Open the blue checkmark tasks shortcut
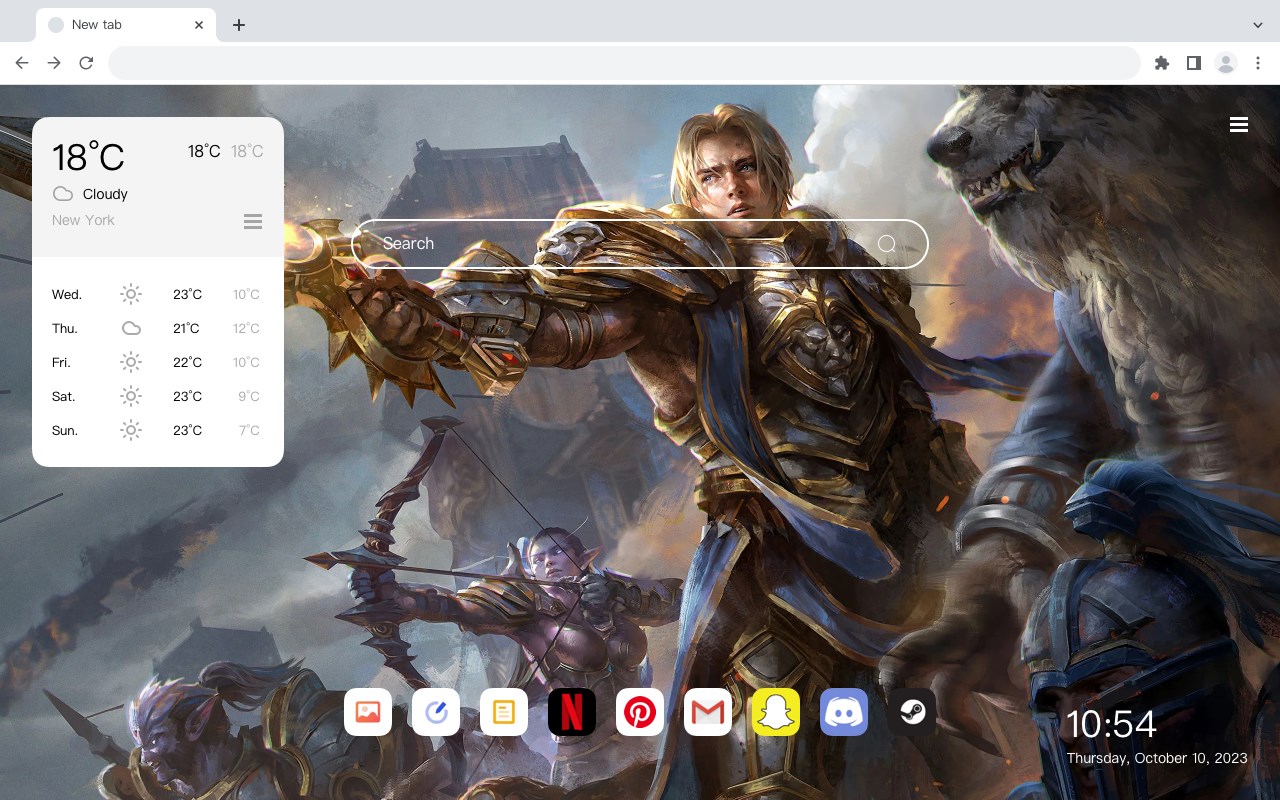The height and width of the screenshot is (800, 1280). coord(436,712)
